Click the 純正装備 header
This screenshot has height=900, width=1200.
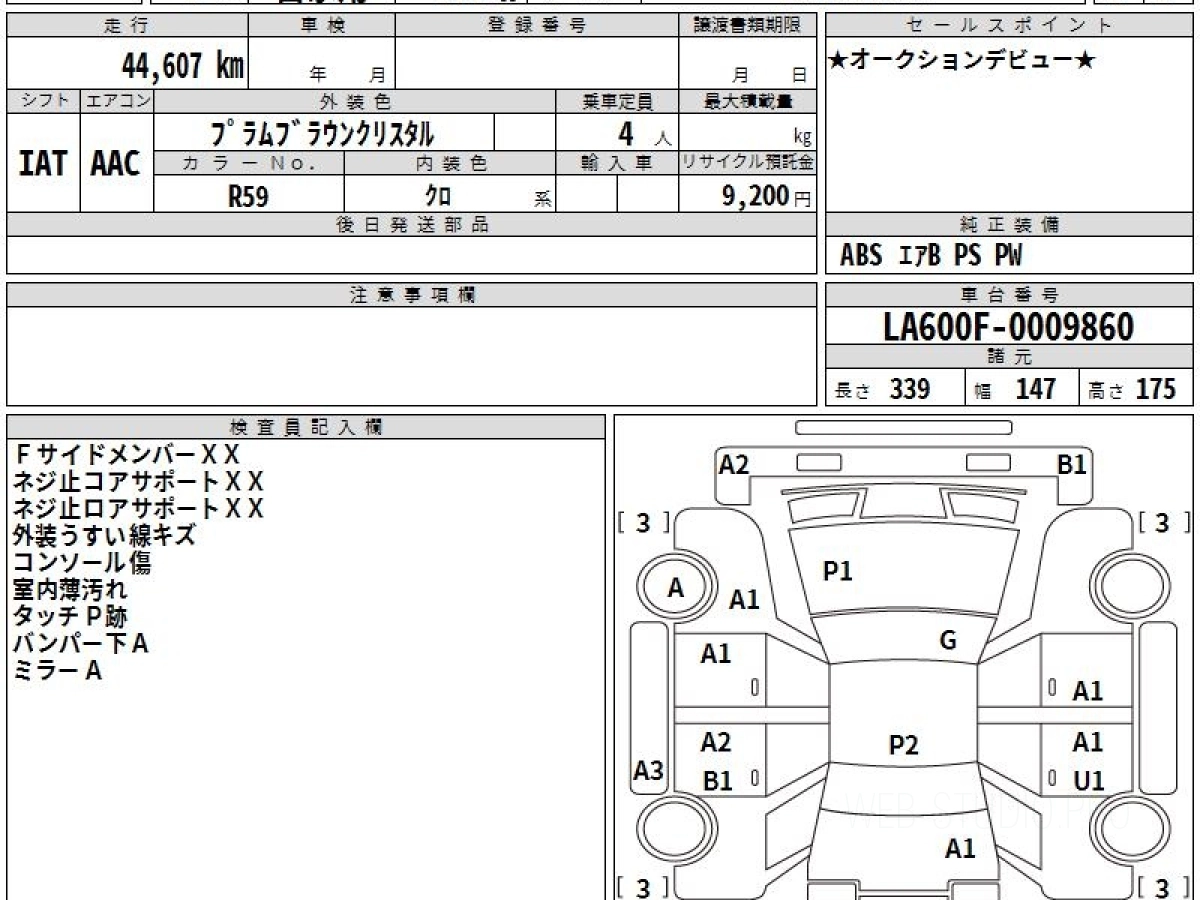click(x=1010, y=225)
